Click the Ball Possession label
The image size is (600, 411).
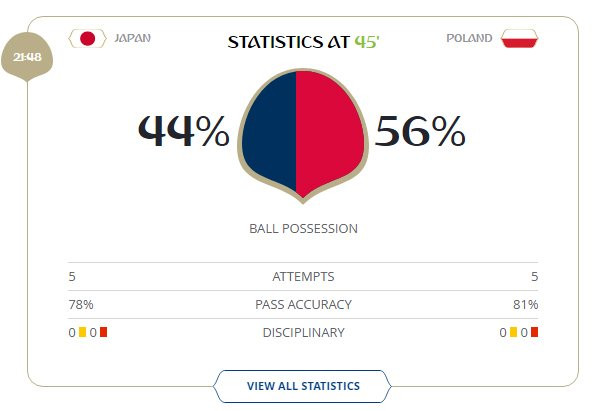[303, 229]
